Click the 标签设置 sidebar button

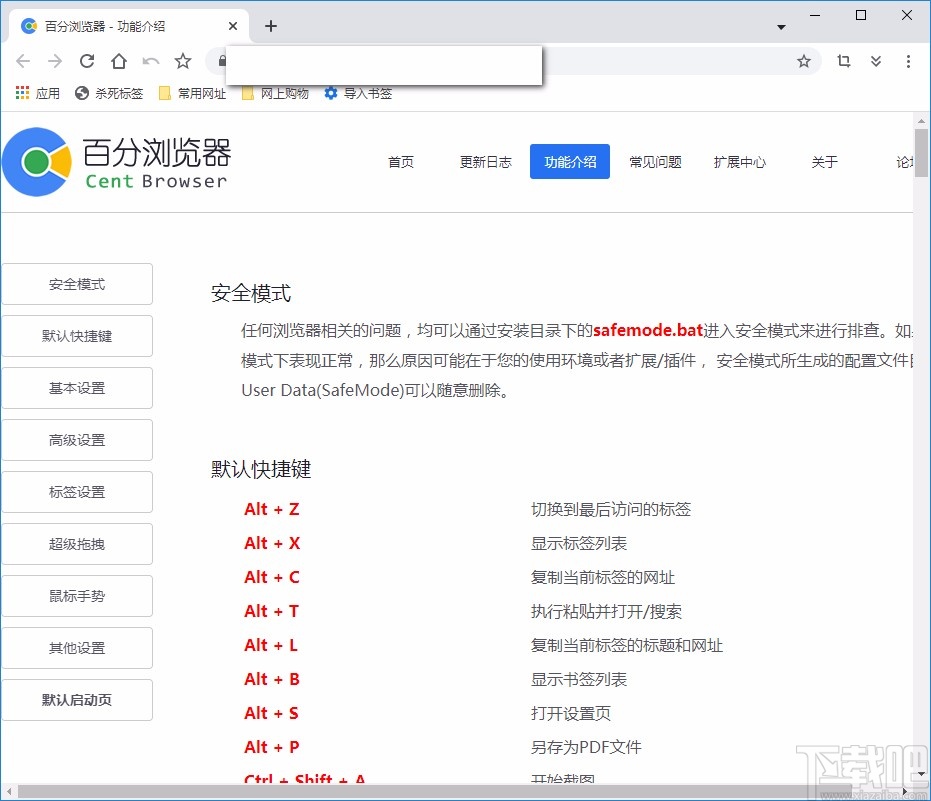point(77,492)
